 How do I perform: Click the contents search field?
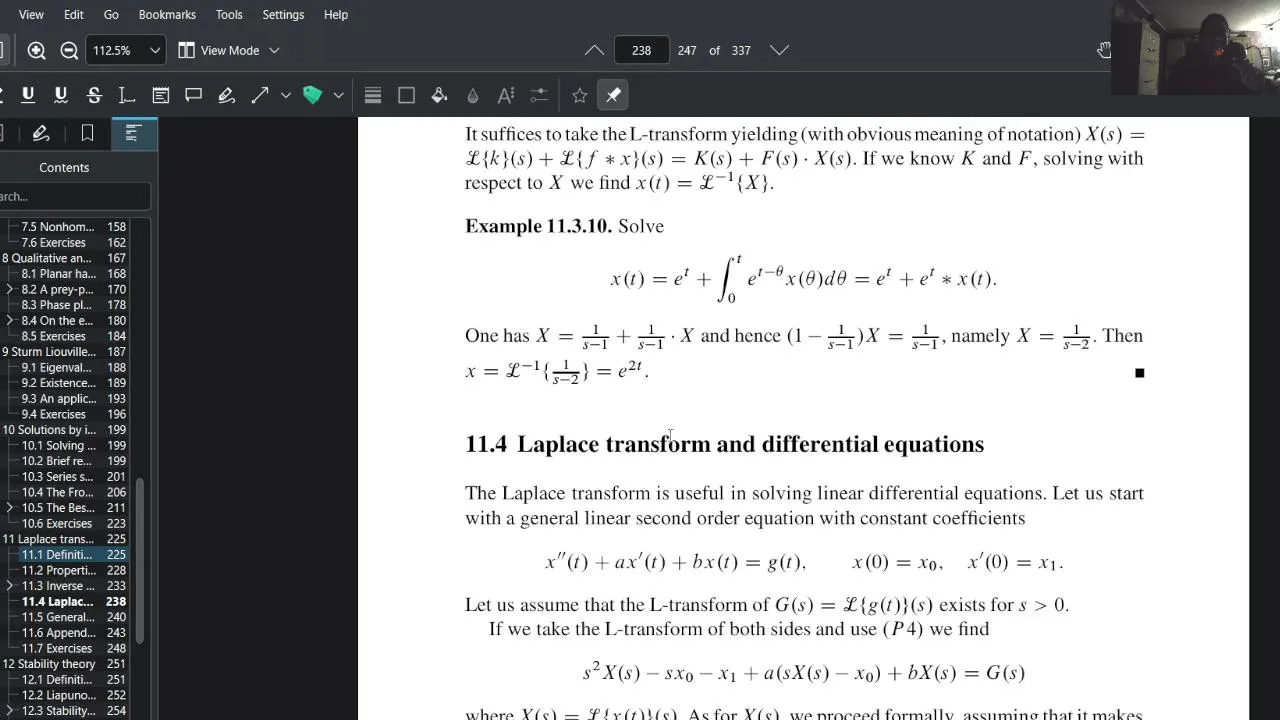[x=74, y=196]
